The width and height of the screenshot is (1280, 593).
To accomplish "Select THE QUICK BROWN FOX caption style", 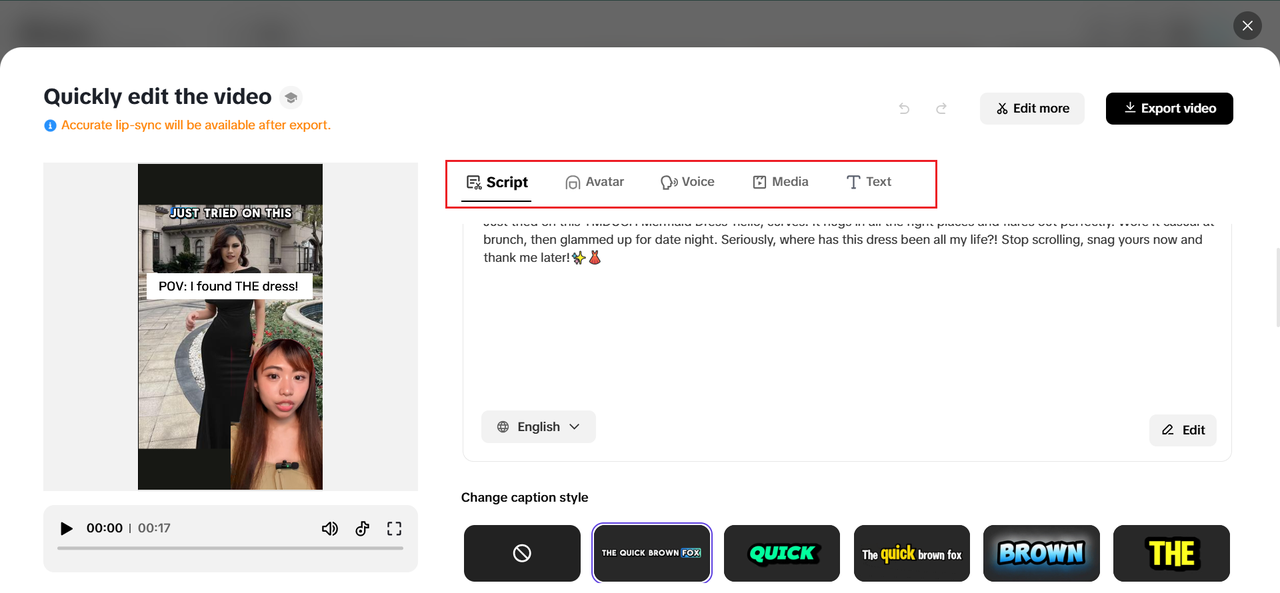I will pyautogui.click(x=652, y=553).
